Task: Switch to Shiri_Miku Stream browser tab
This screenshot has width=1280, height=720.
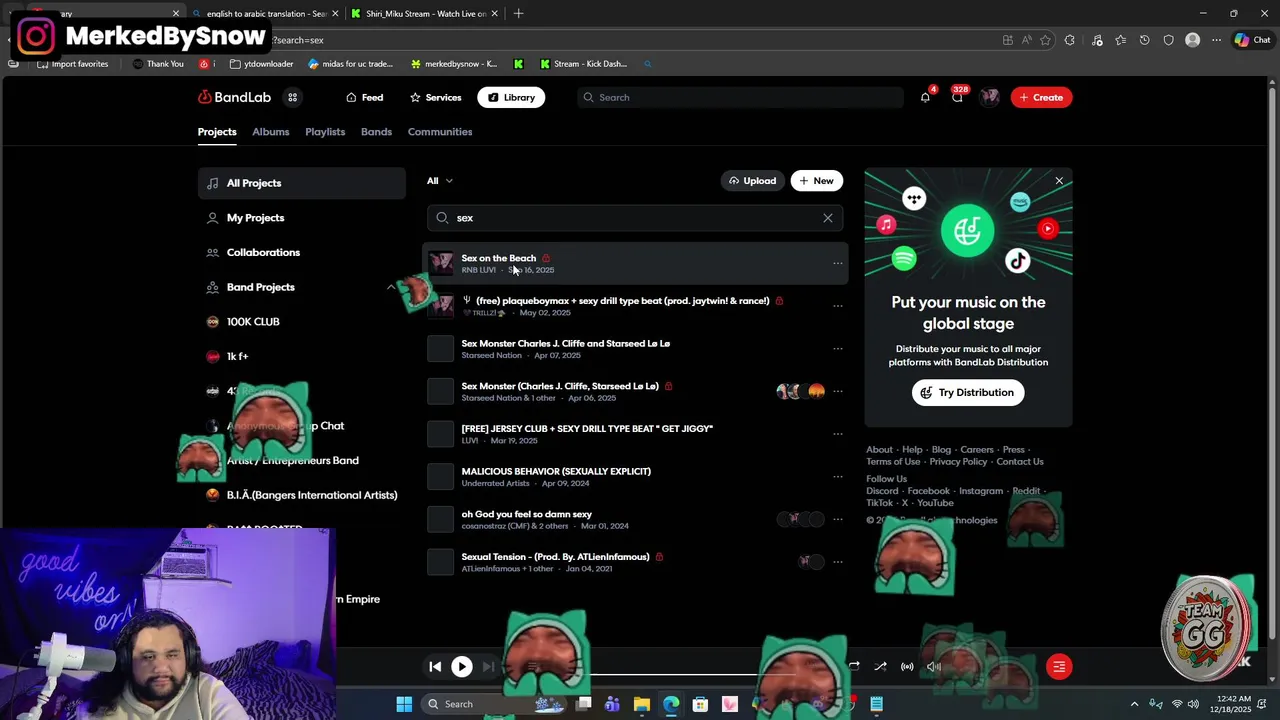Action: tap(425, 13)
